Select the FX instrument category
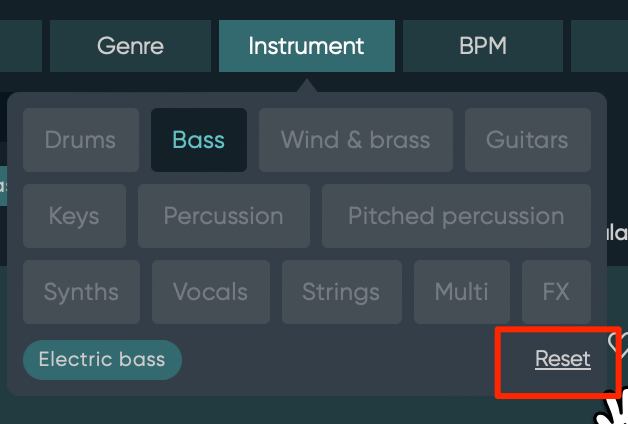Screen dimensions: 628x424 coord(556,292)
